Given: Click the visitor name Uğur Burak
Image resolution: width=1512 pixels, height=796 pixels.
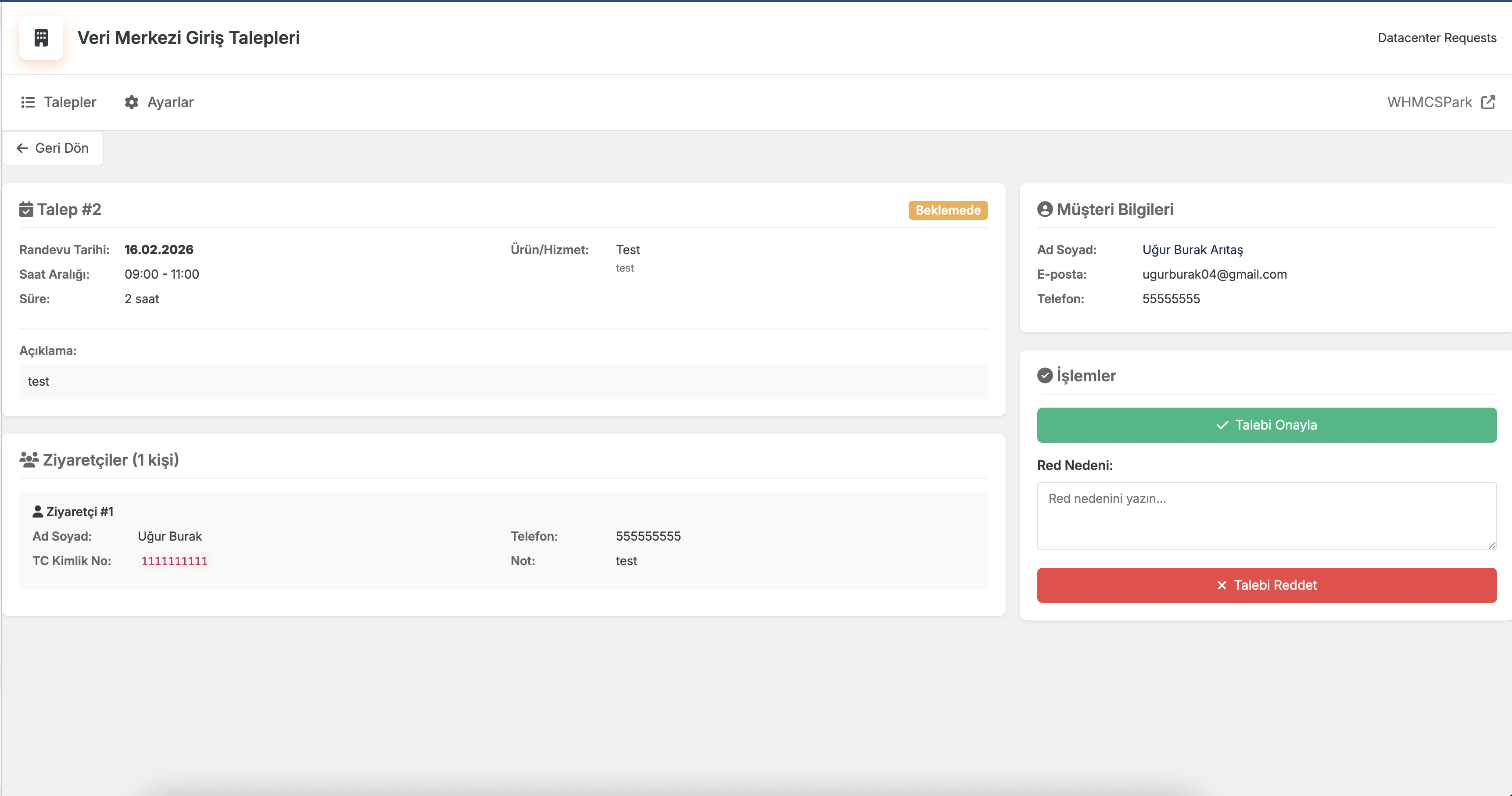Looking at the screenshot, I should (170, 536).
